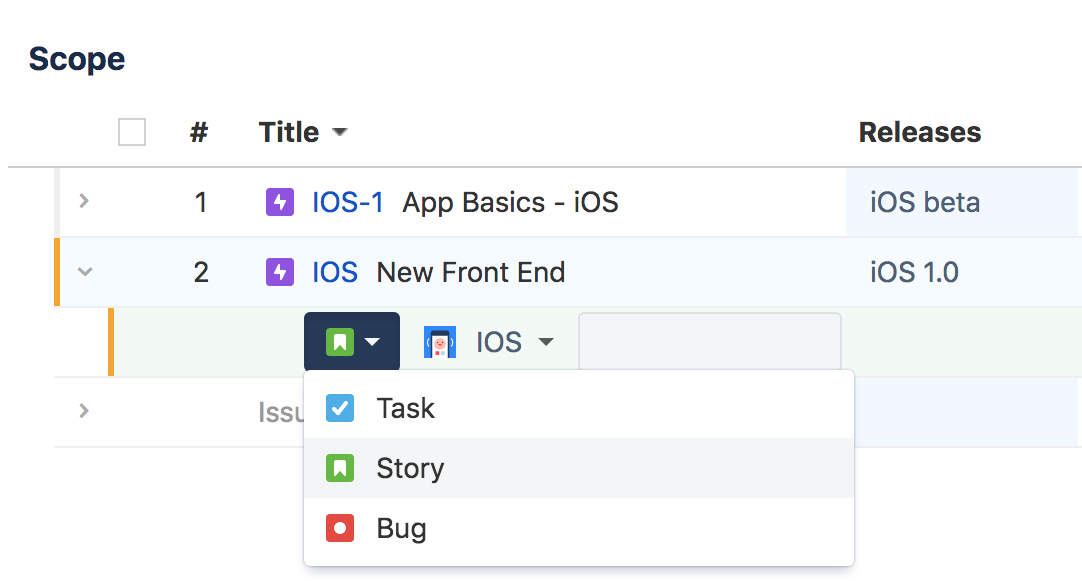Choose Bug from the issue type menu
1082x584 pixels.
point(579,528)
